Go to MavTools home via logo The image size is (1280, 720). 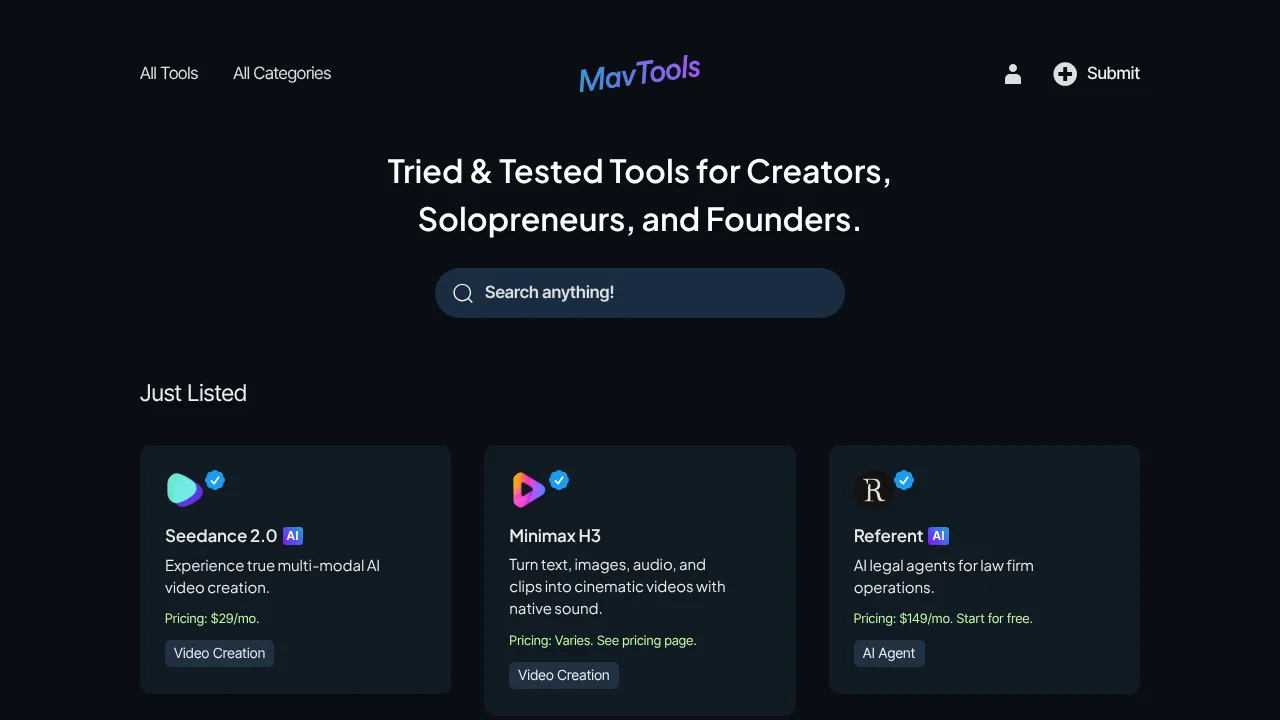(x=640, y=74)
